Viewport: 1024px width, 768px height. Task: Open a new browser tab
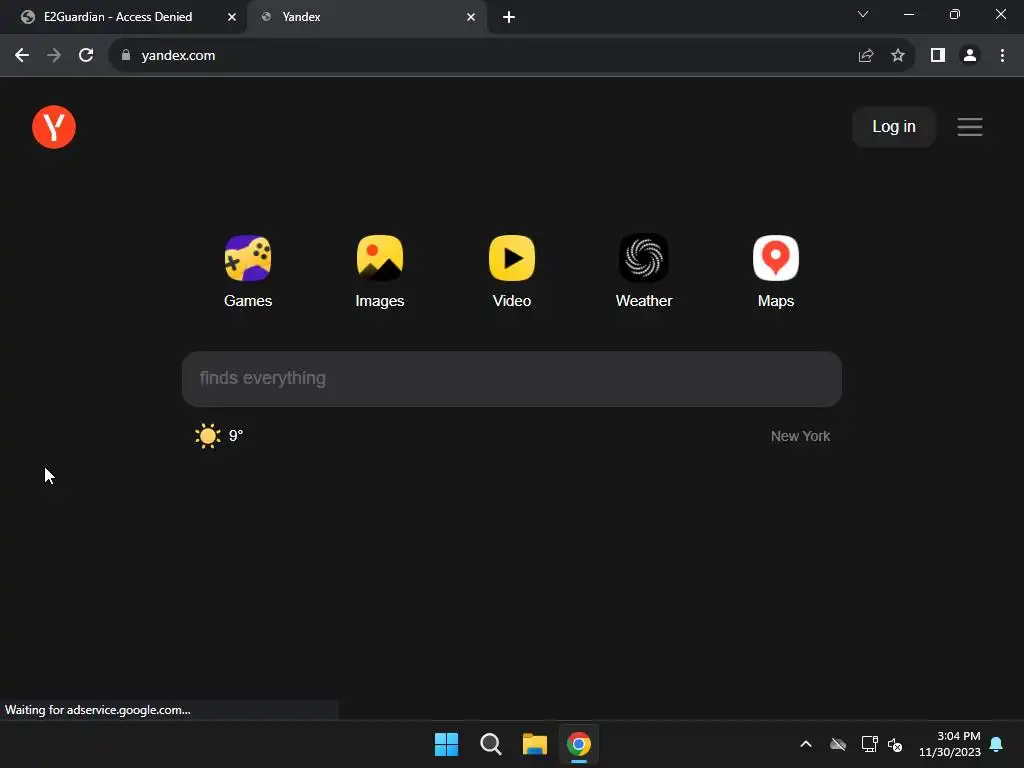point(509,17)
